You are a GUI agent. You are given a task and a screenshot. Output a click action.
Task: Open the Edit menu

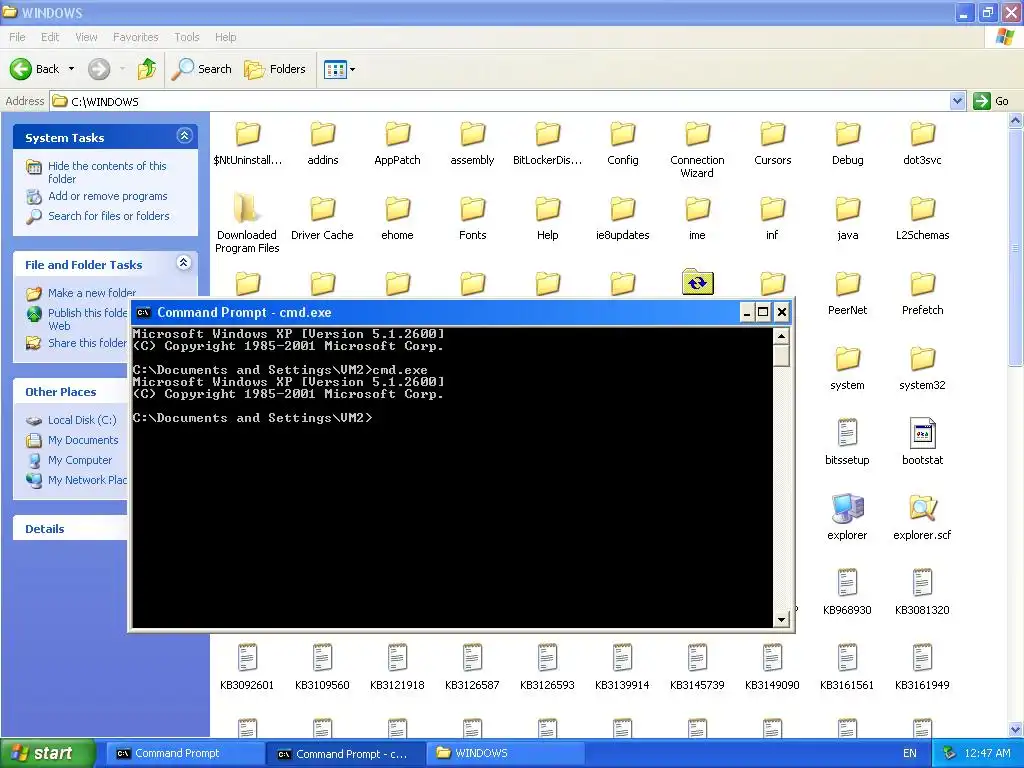point(50,37)
